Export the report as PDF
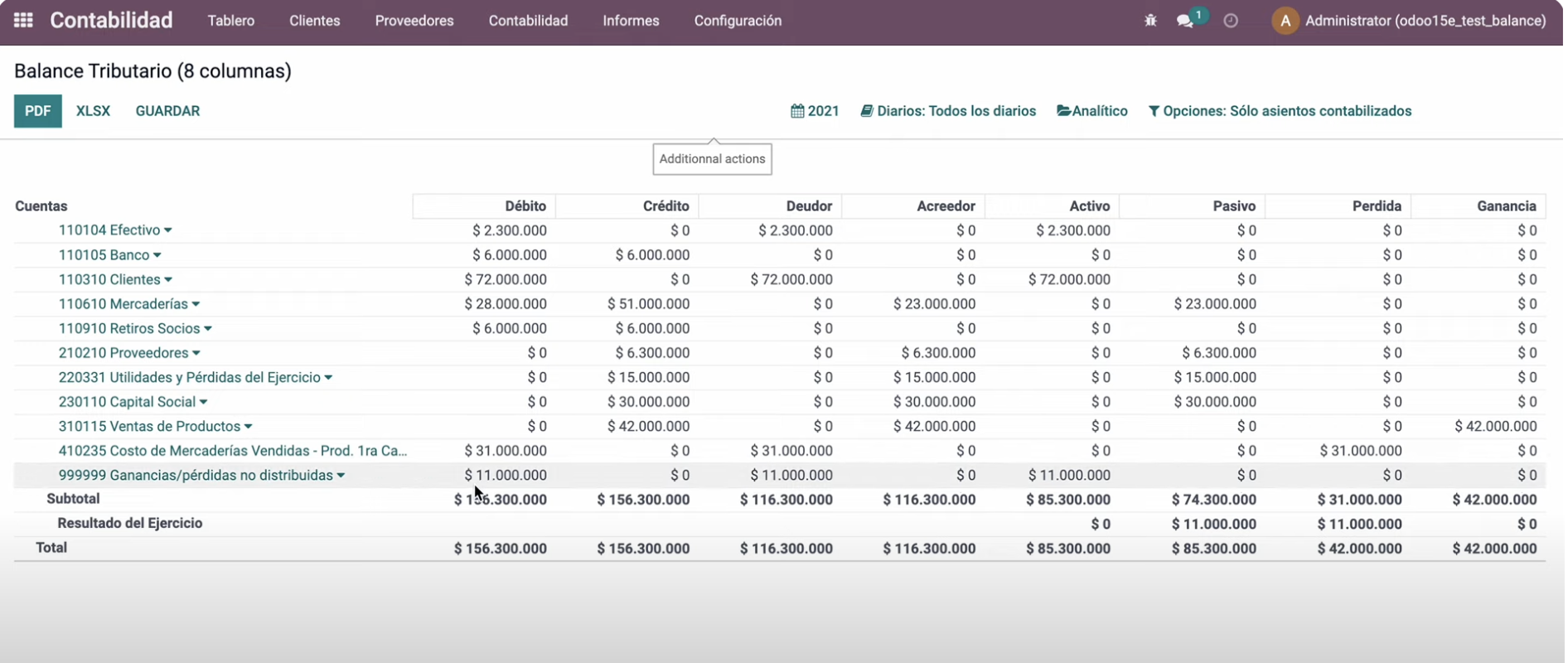This screenshot has height=663, width=1568. tap(37, 111)
